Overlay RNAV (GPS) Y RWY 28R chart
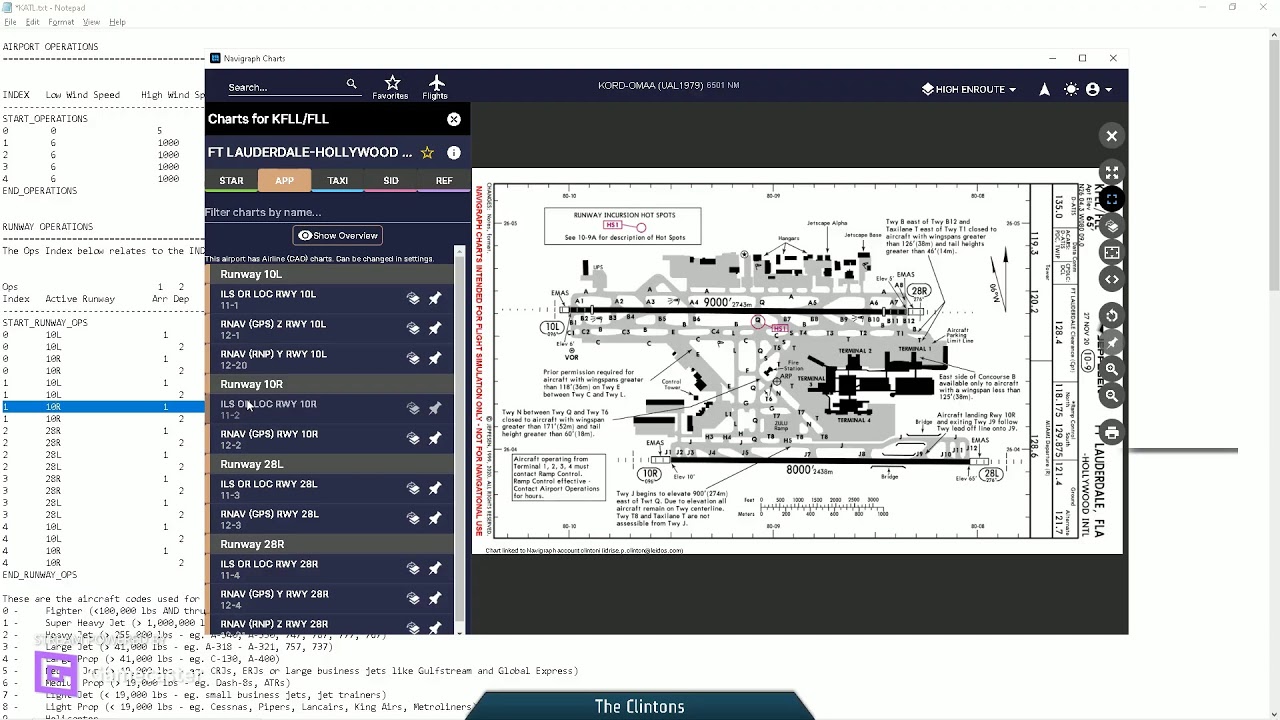1280x720 pixels. point(413,598)
